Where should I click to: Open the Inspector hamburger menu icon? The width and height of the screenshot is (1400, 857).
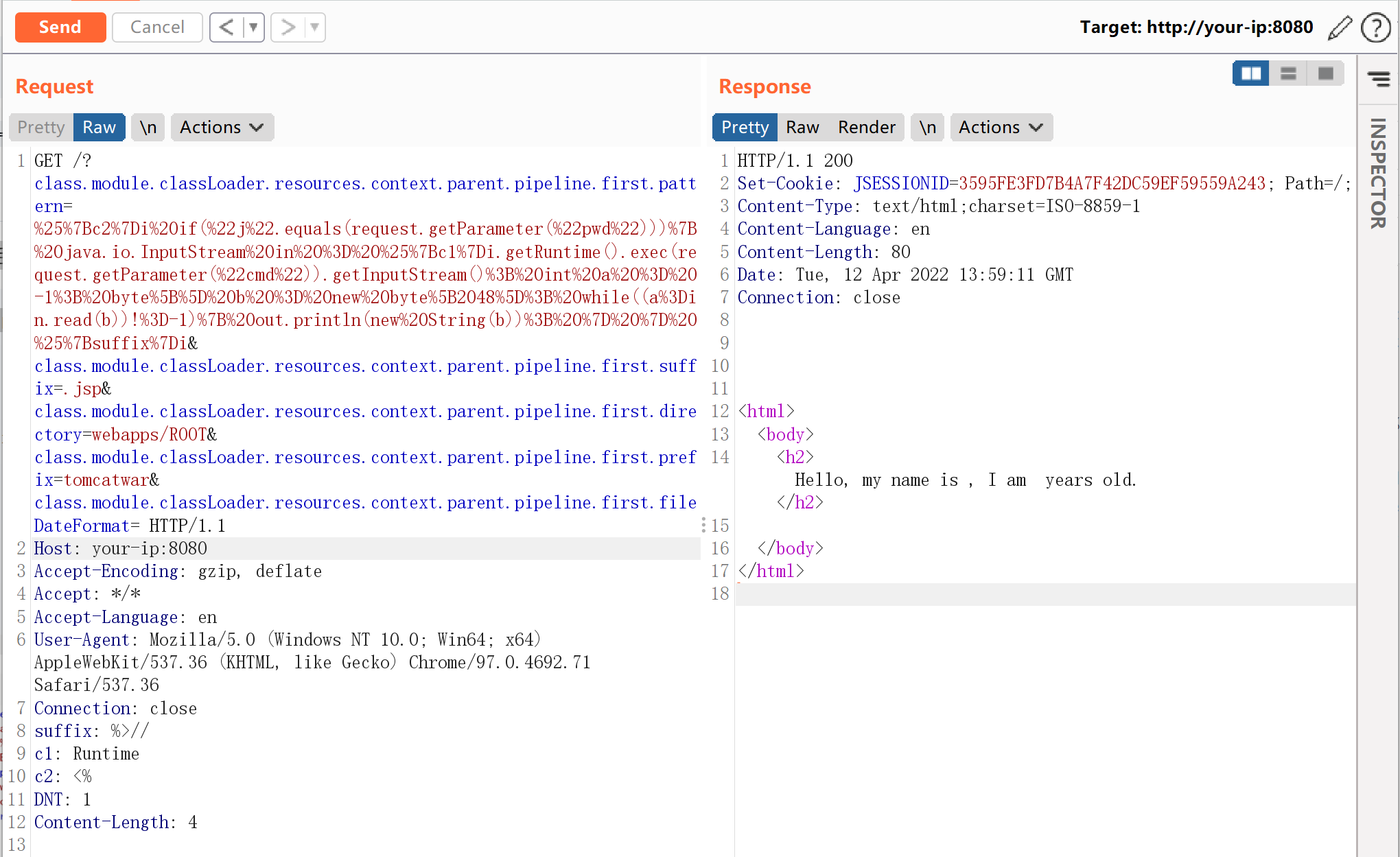[x=1378, y=78]
